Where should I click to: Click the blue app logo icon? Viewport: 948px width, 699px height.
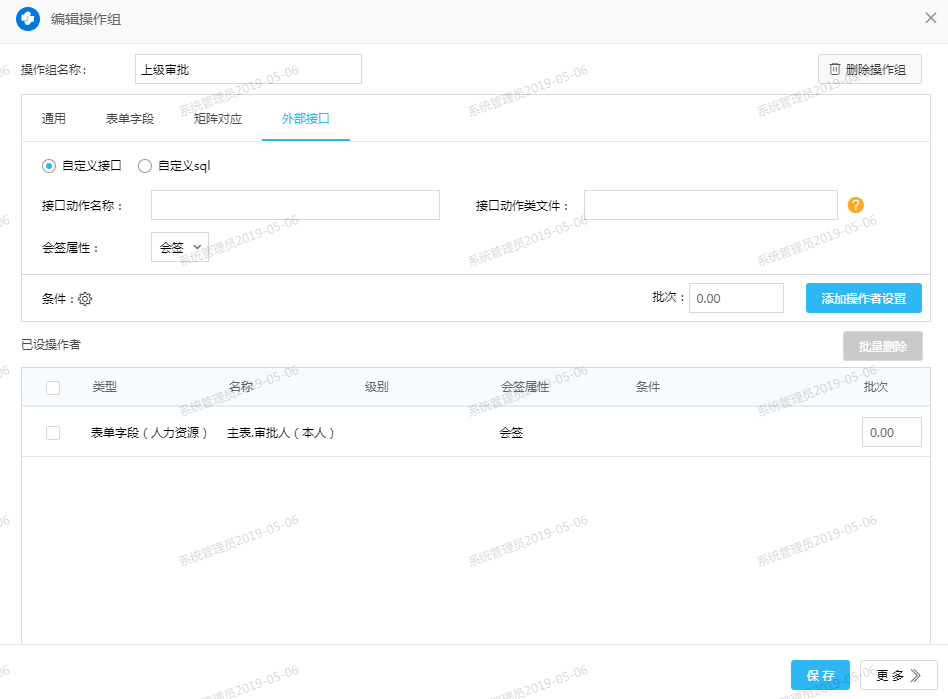[x=28, y=19]
